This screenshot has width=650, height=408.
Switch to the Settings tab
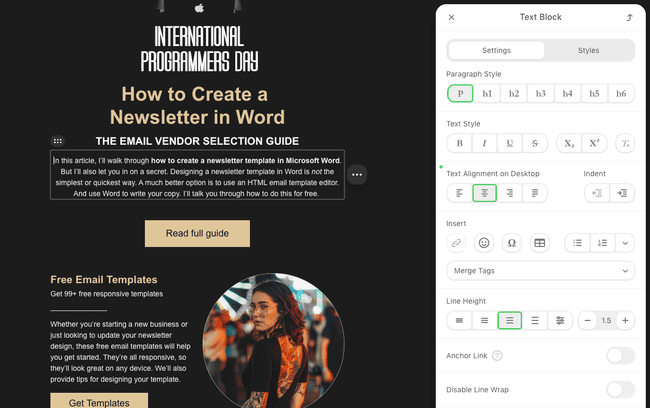pos(496,50)
